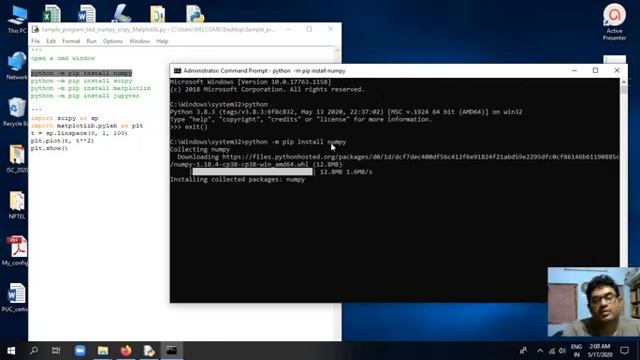
Task: Open the Options menu in IDLE
Action: pyautogui.click(x=113, y=41)
